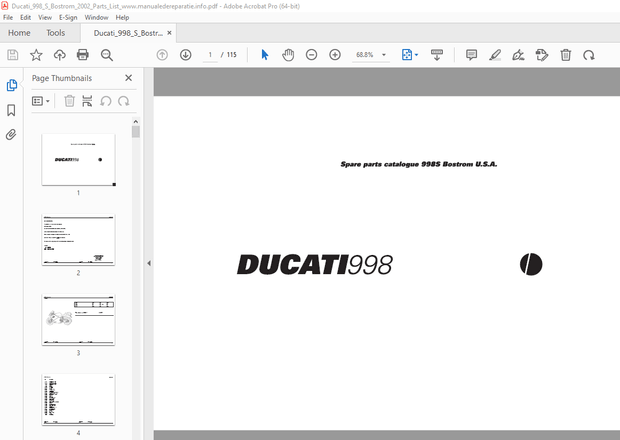The image size is (620, 440).
Task: Rotate thumbnail pages counterclockwise
Action: pos(106,101)
